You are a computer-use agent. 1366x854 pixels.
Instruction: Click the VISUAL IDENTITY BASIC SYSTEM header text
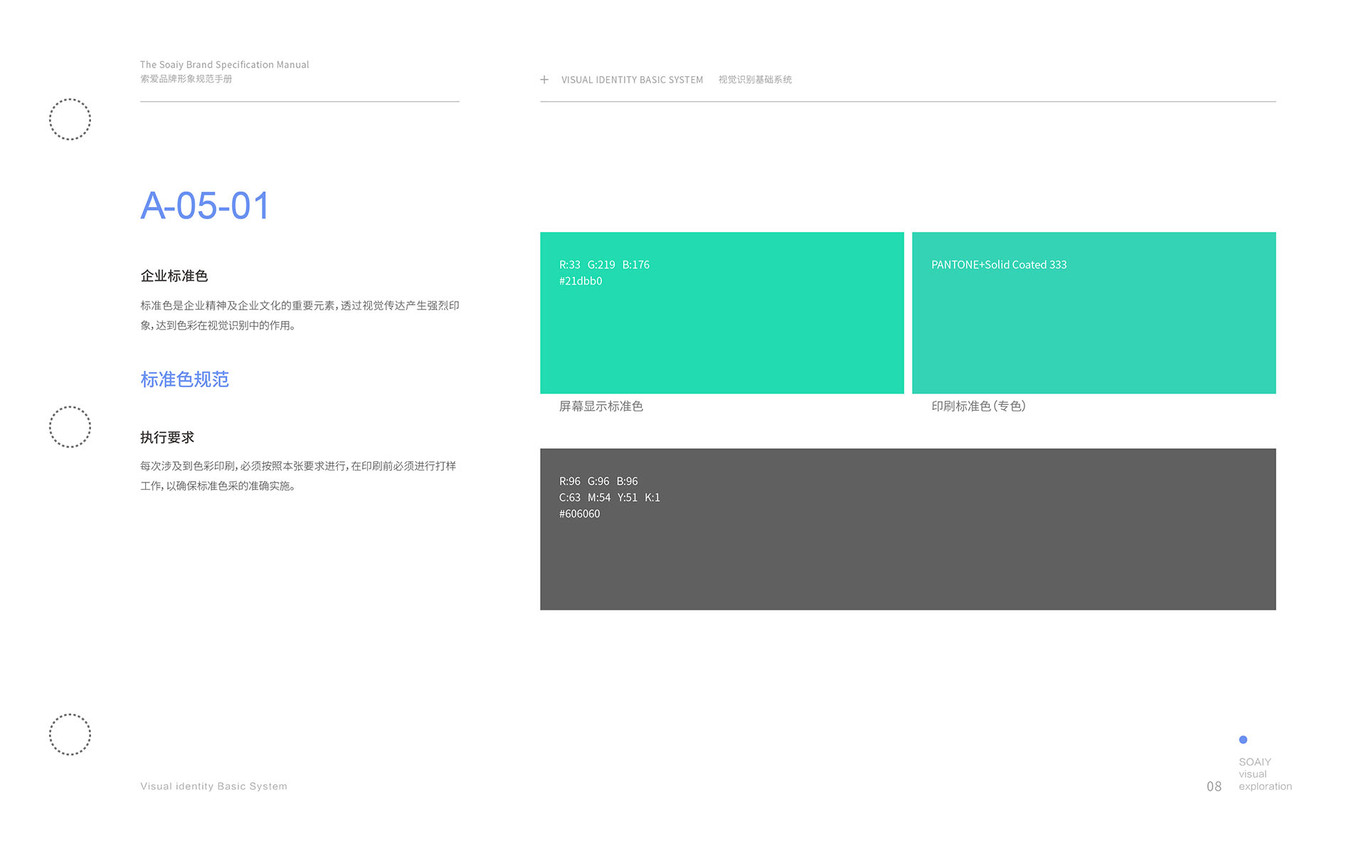click(632, 80)
